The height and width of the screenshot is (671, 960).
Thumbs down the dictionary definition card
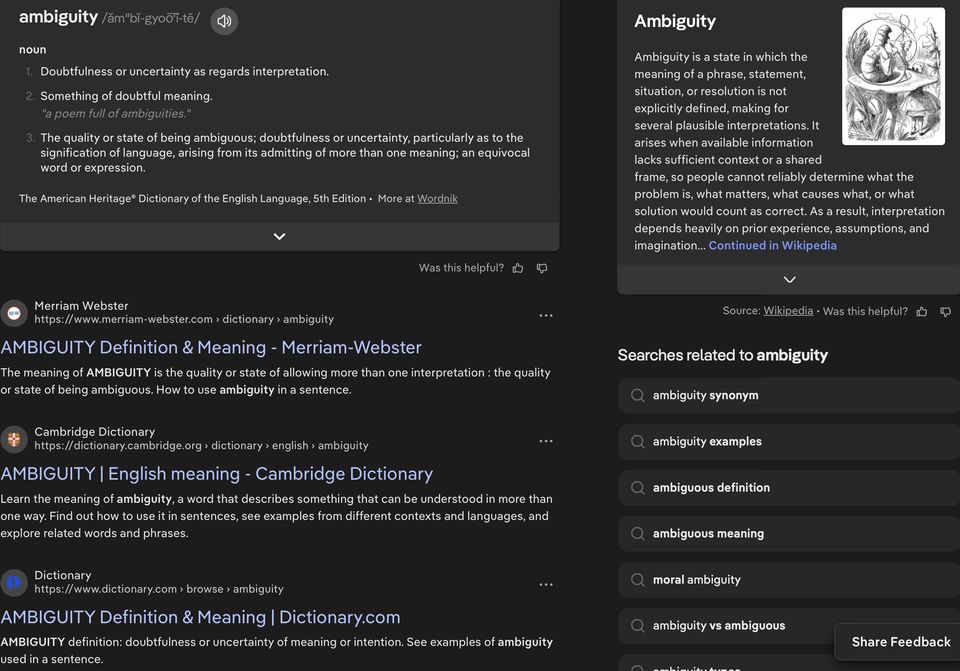tap(542, 268)
